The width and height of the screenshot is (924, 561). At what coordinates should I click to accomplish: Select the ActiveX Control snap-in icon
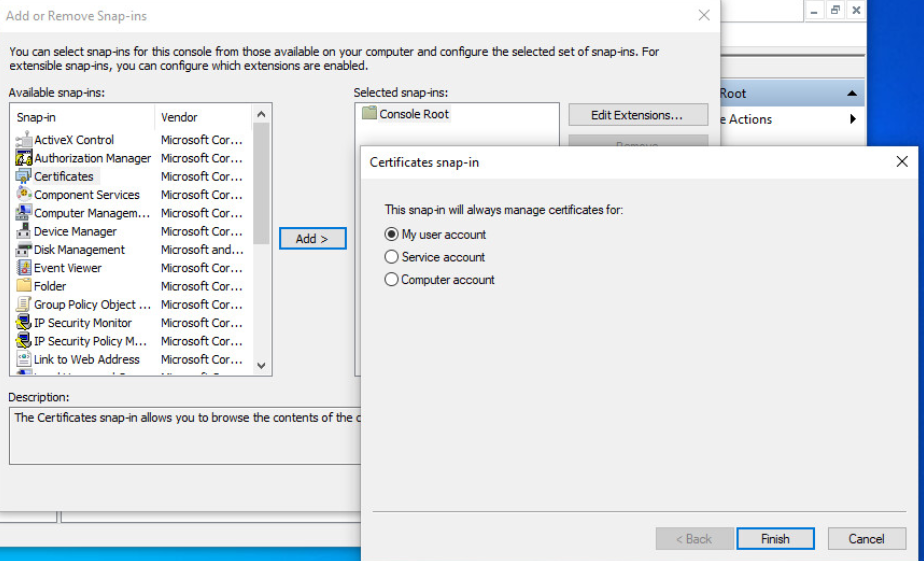(24, 140)
